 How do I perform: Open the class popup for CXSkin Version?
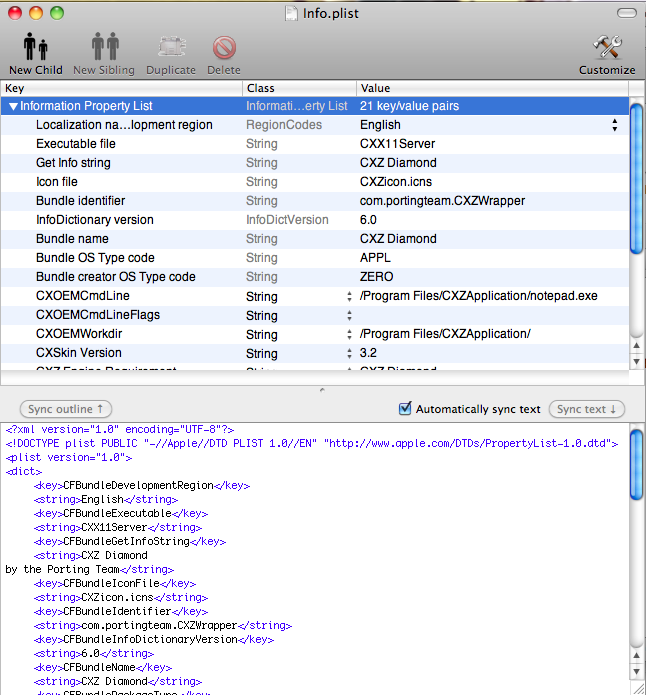tap(349, 354)
